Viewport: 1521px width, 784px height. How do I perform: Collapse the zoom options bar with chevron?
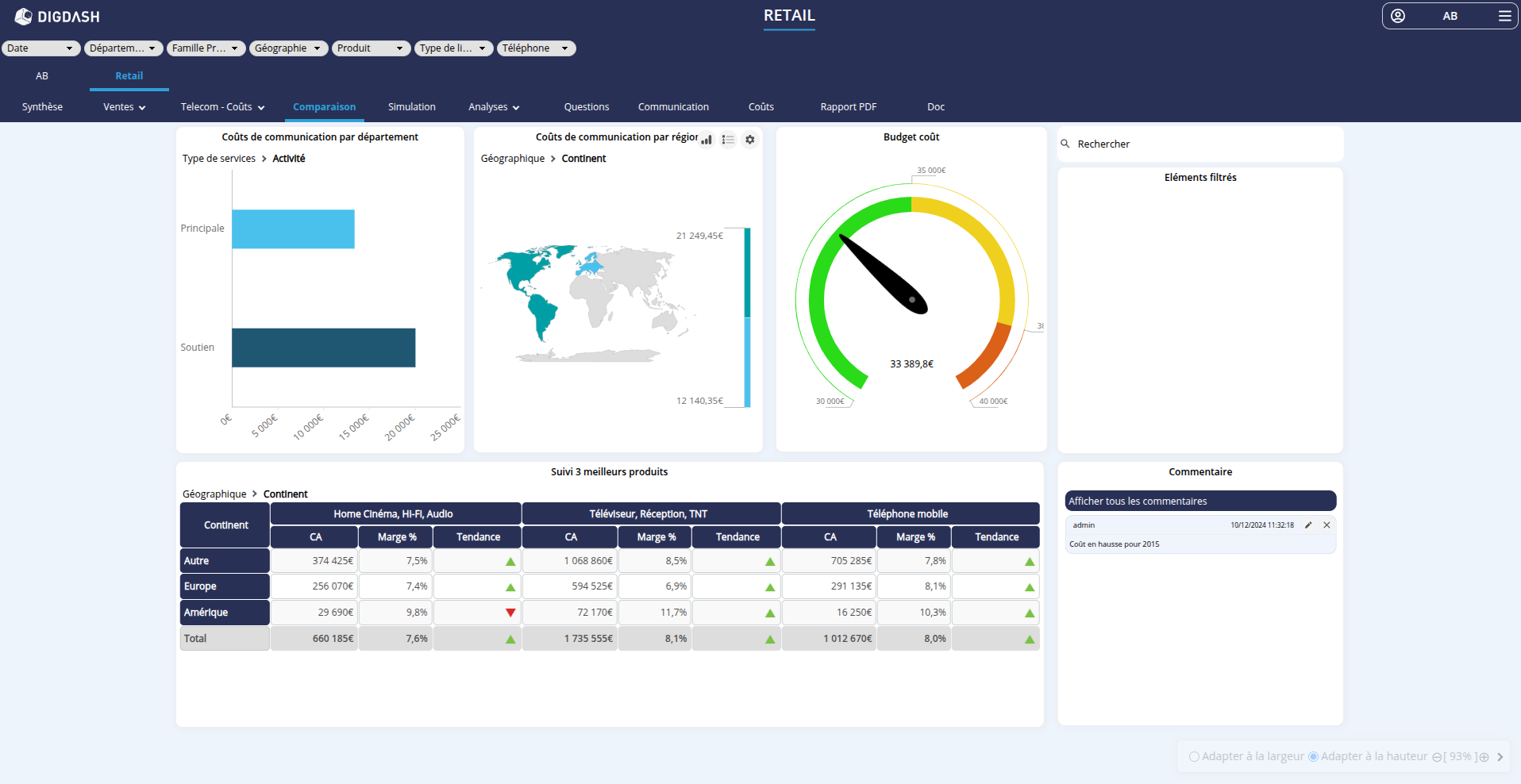pyautogui.click(x=1500, y=757)
